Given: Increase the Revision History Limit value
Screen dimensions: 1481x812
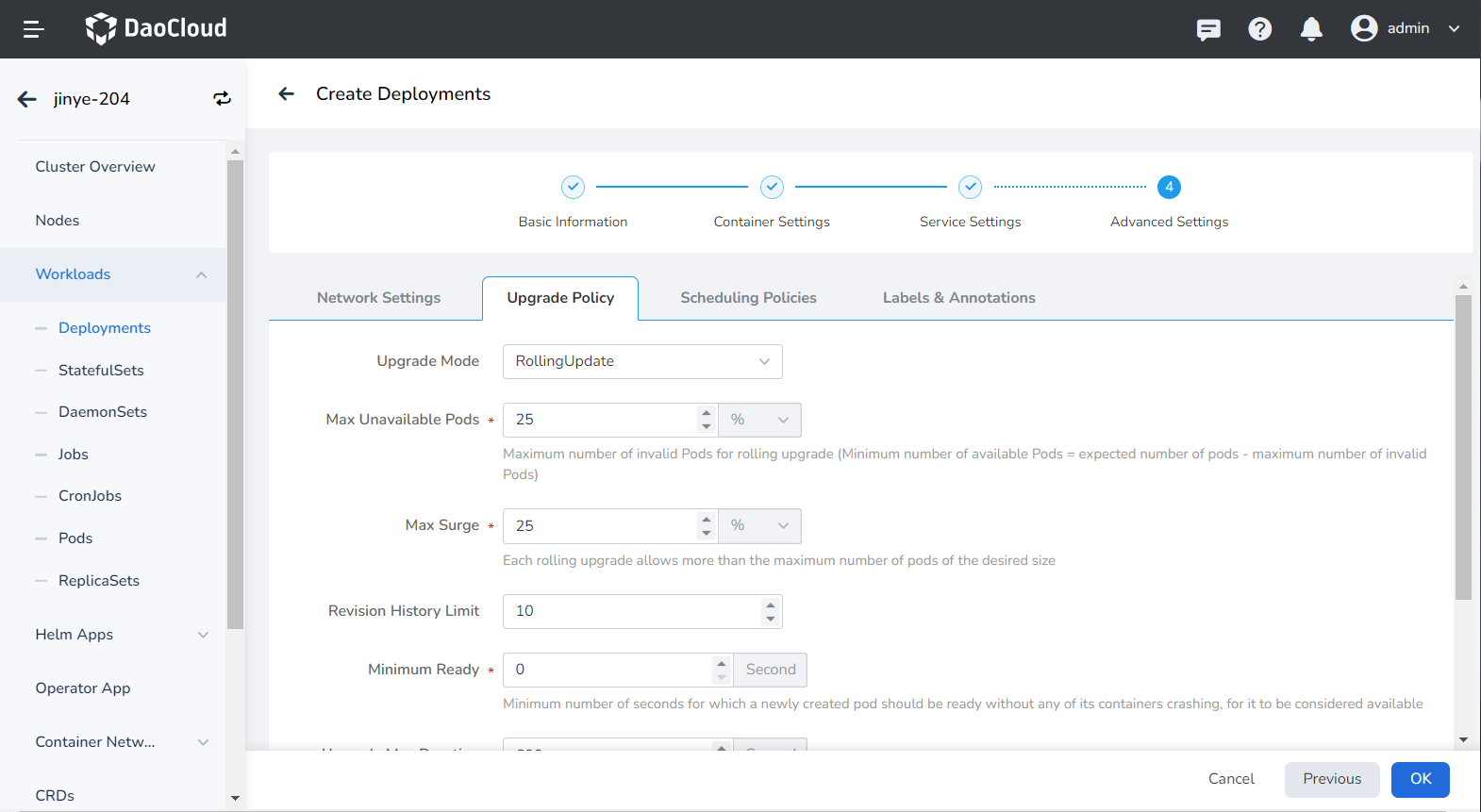Looking at the screenshot, I should click(771, 605).
